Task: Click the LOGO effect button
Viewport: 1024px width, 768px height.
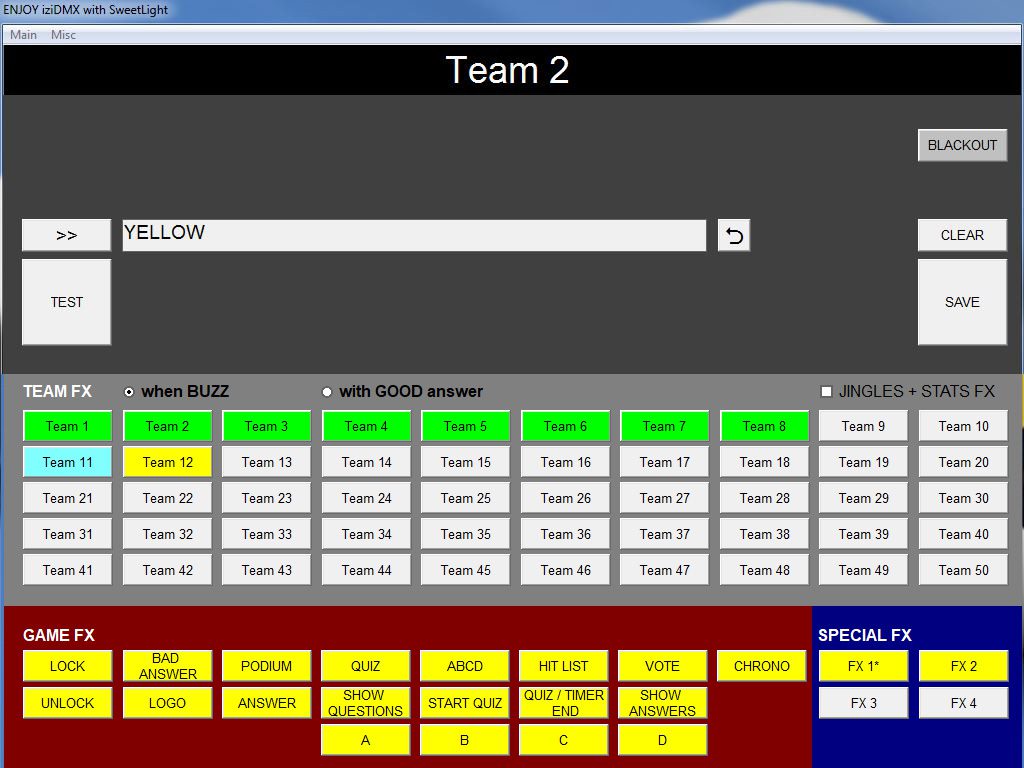Action: (167, 703)
